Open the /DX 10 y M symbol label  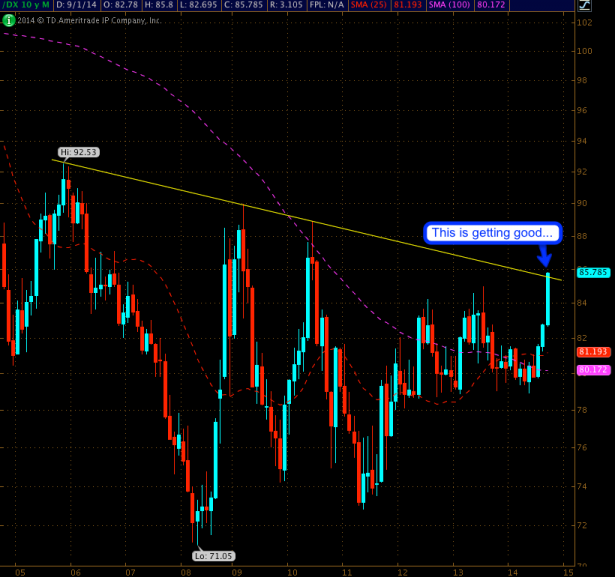25,5
